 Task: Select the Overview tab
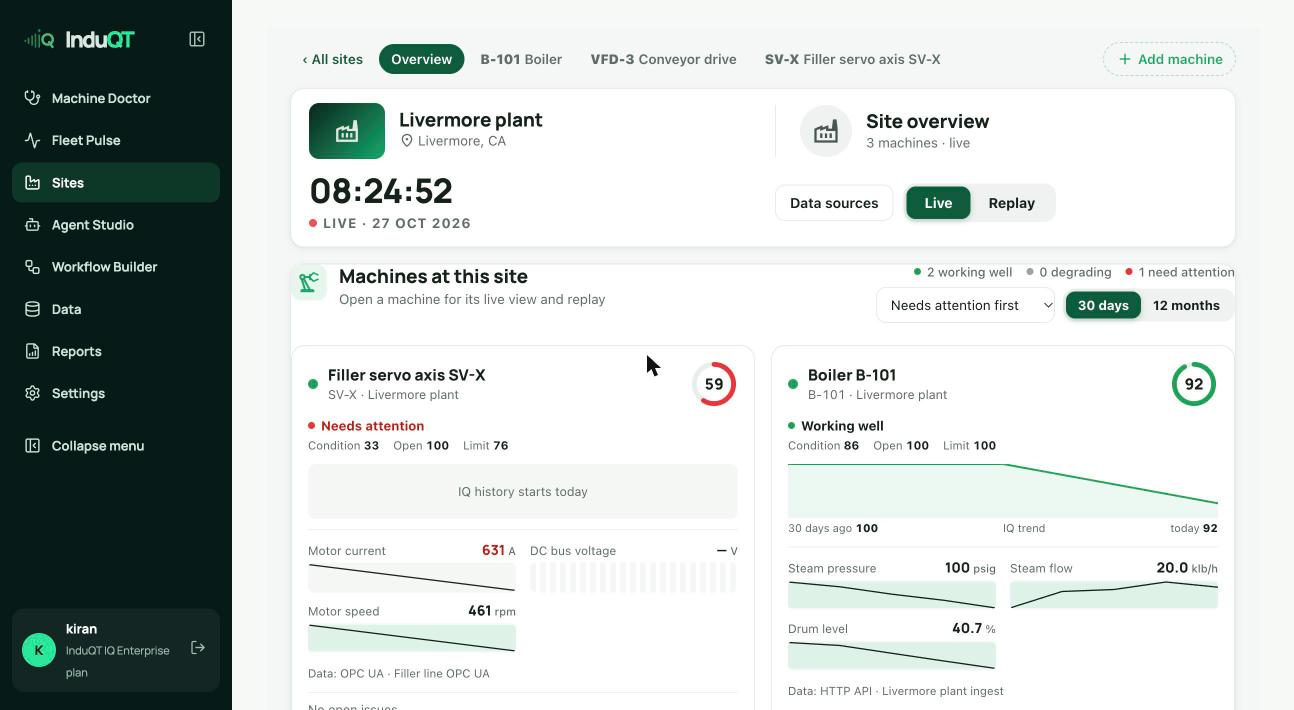(x=421, y=59)
